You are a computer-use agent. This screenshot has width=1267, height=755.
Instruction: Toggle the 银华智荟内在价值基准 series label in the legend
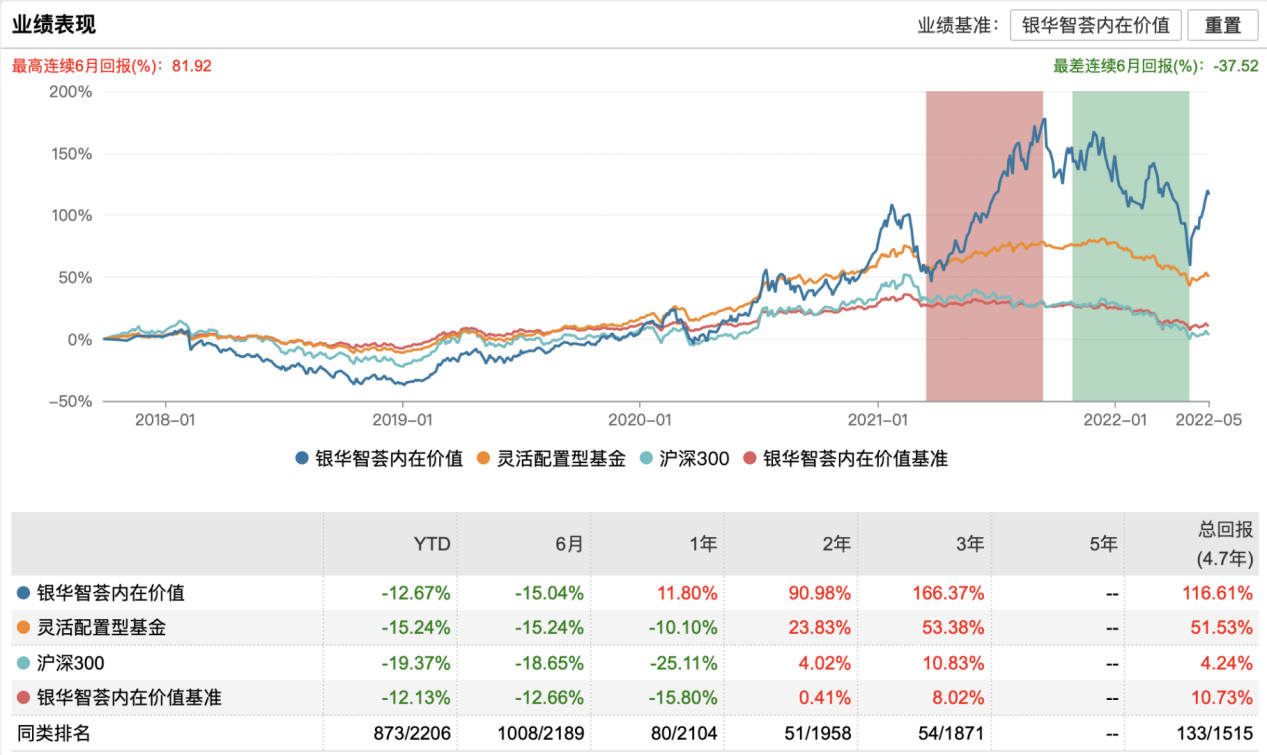point(855,459)
